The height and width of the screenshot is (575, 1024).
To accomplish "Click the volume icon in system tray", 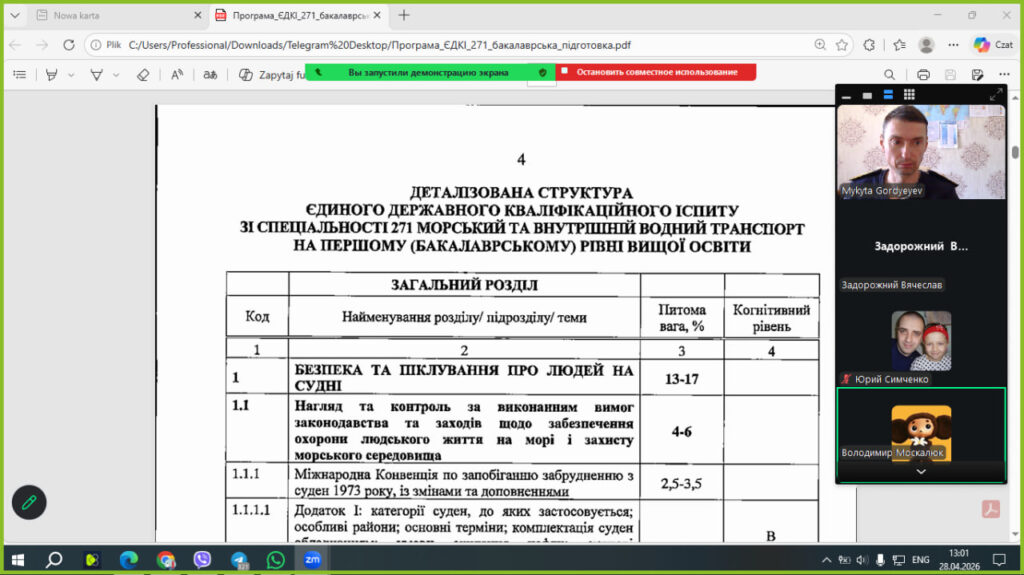I will point(862,560).
